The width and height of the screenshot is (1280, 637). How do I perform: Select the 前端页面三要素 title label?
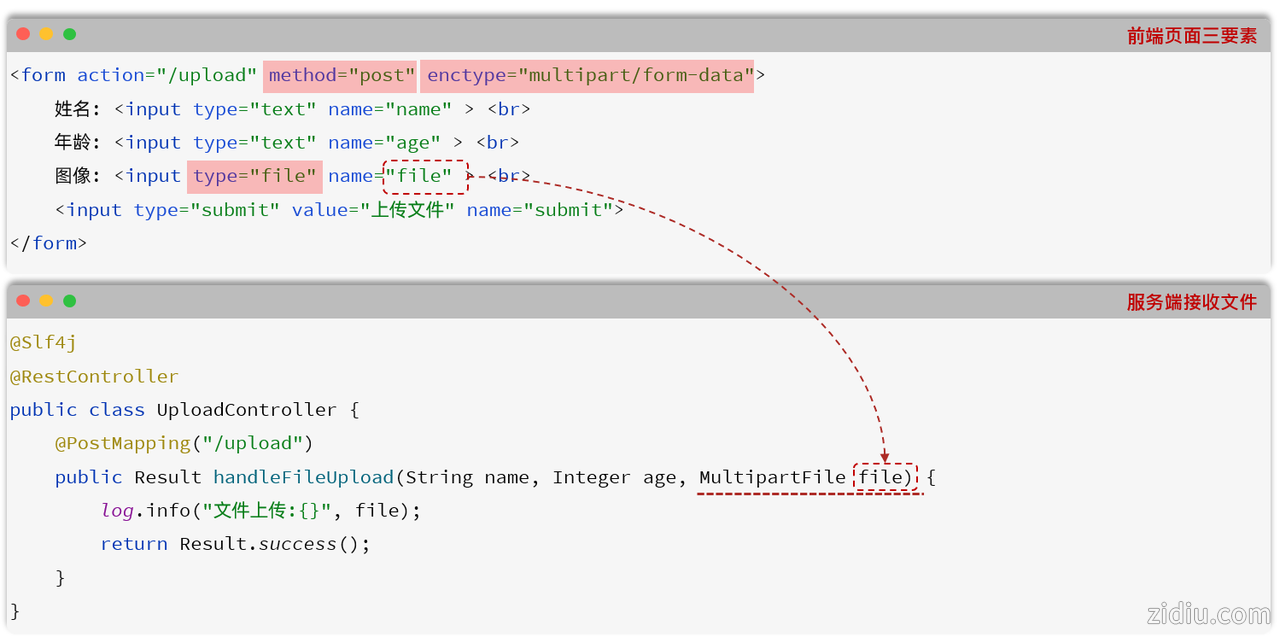pos(1191,36)
